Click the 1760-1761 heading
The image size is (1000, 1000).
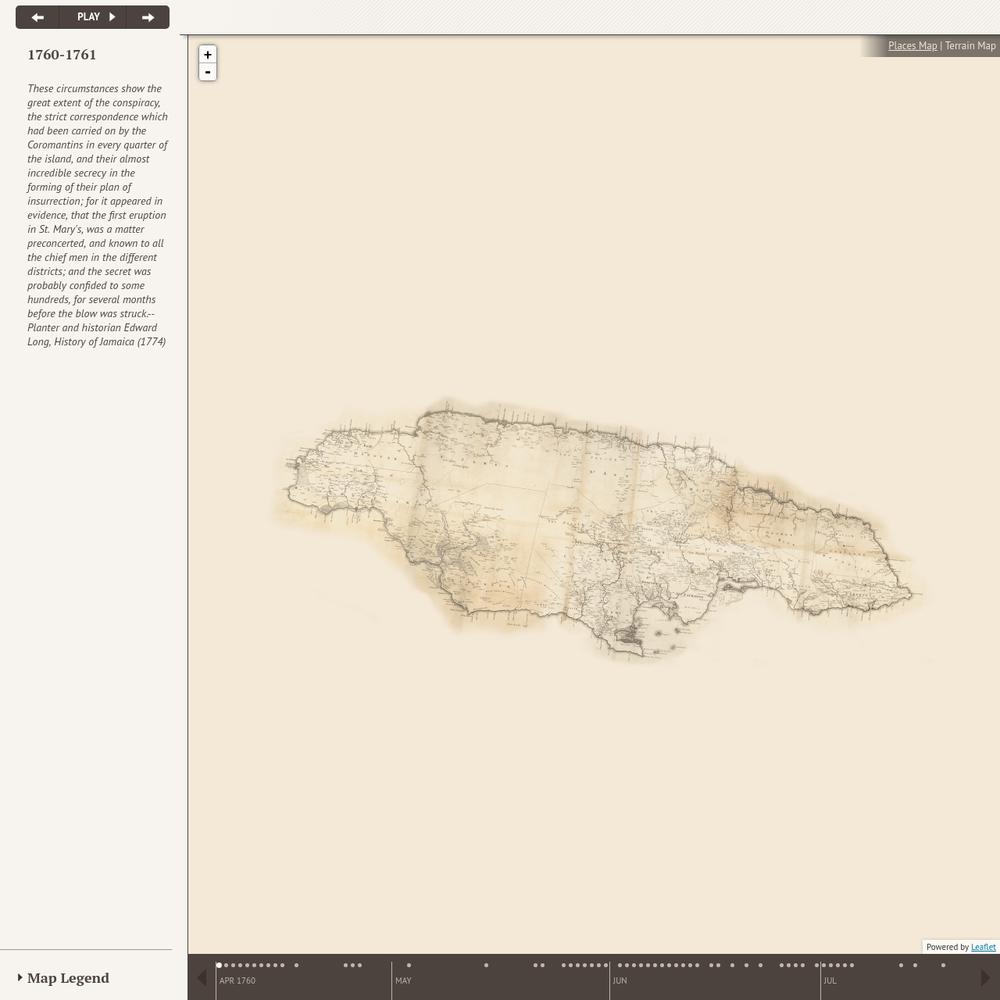[x=62, y=55]
